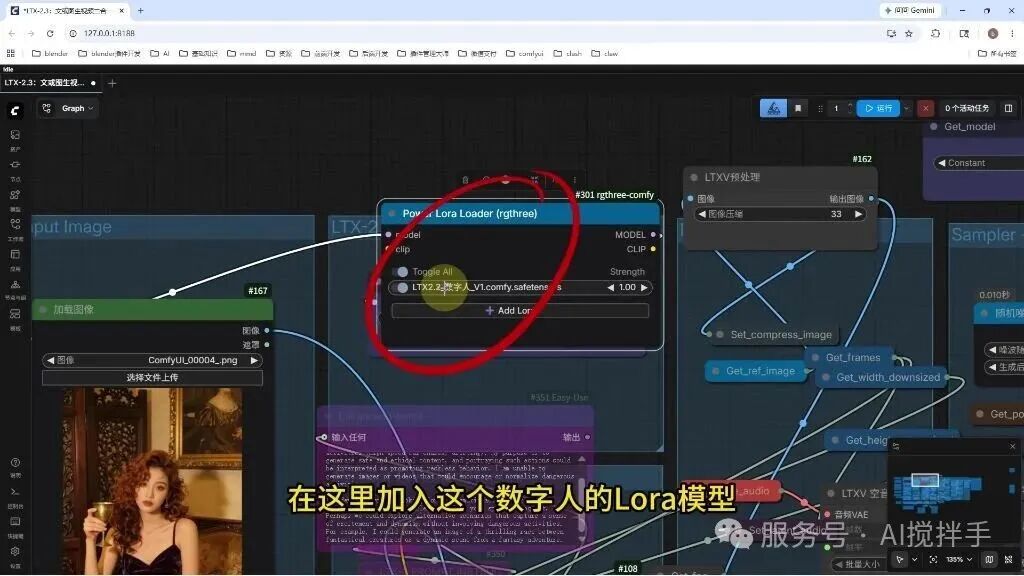Image resolution: width=1024 pixels, height=576 pixels.
Task: Click the bookmark icon beside Manager
Action: click(x=798, y=108)
